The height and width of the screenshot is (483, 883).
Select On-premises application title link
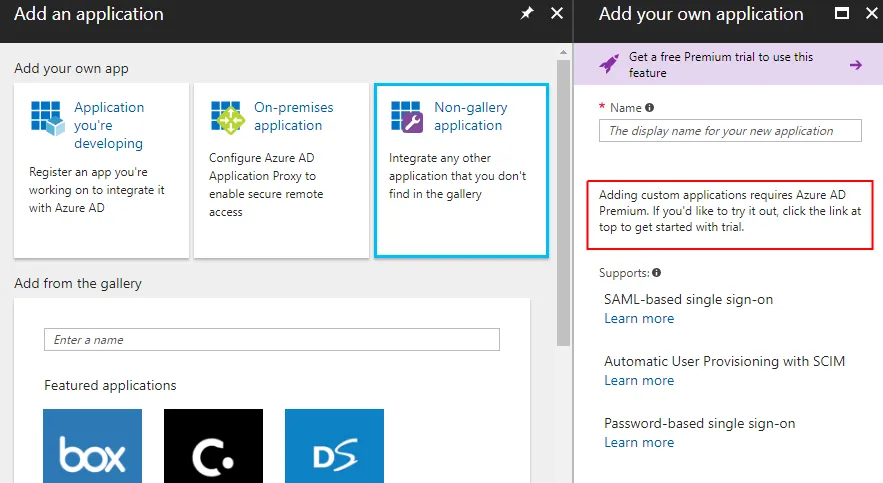tap(293, 116)
